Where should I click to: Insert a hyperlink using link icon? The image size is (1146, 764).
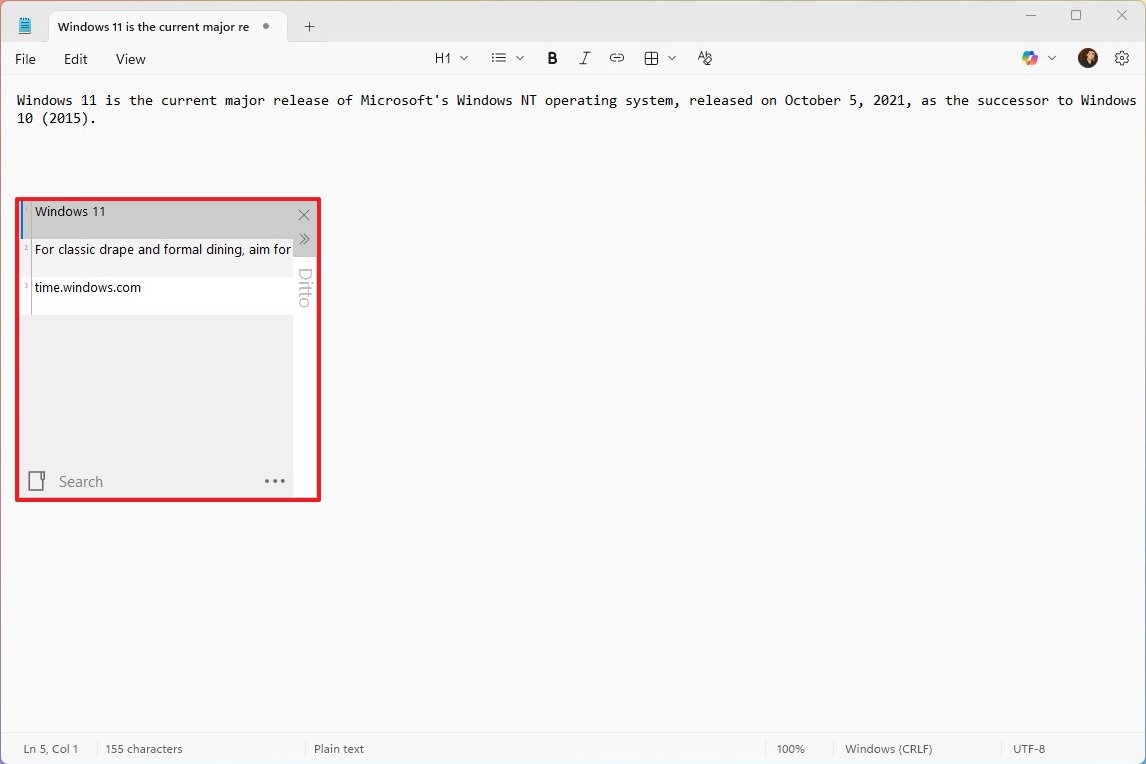coord(617,59)
